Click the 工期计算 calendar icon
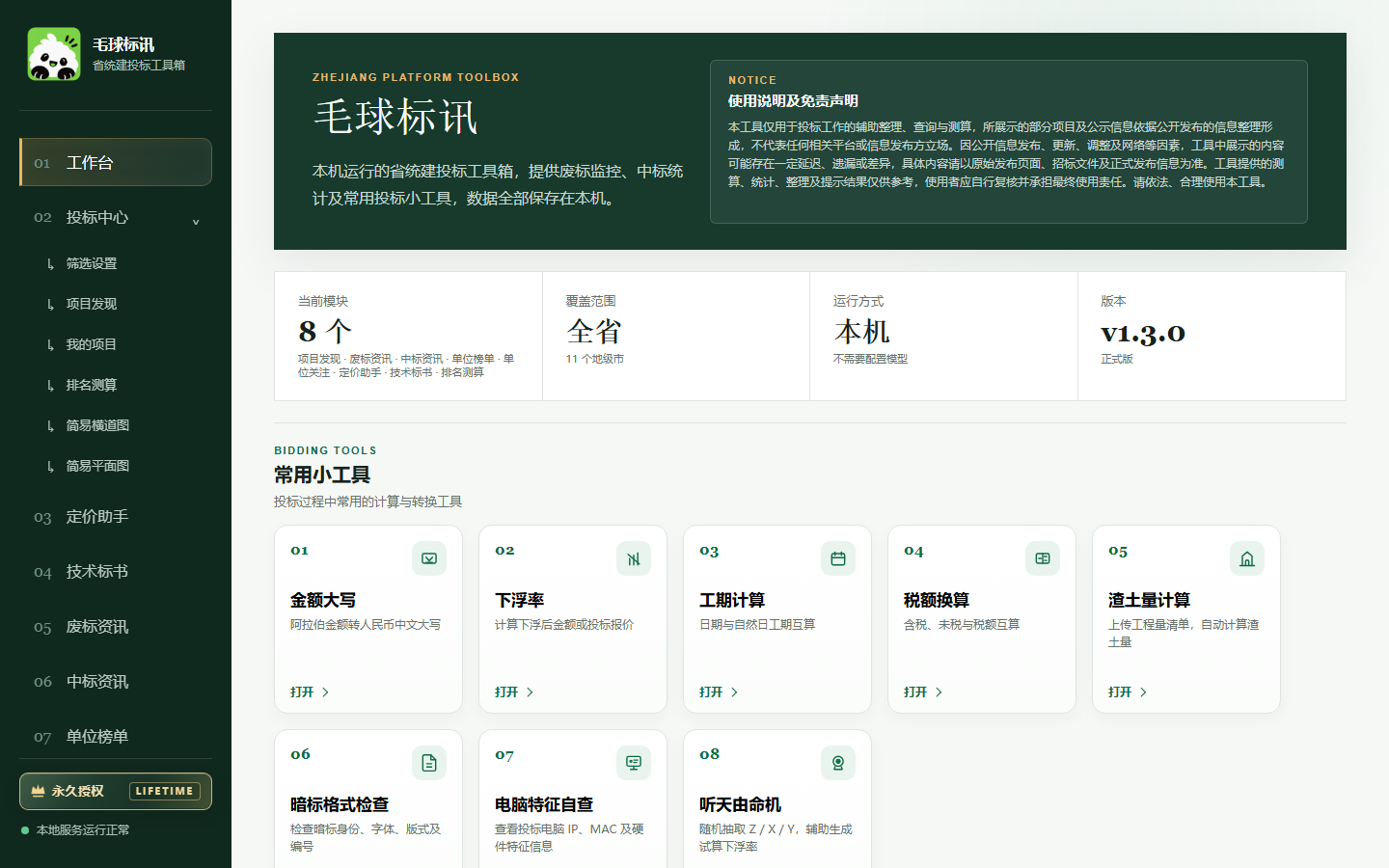The width and height of the screenshot is (1389, 868). point(838,558)
